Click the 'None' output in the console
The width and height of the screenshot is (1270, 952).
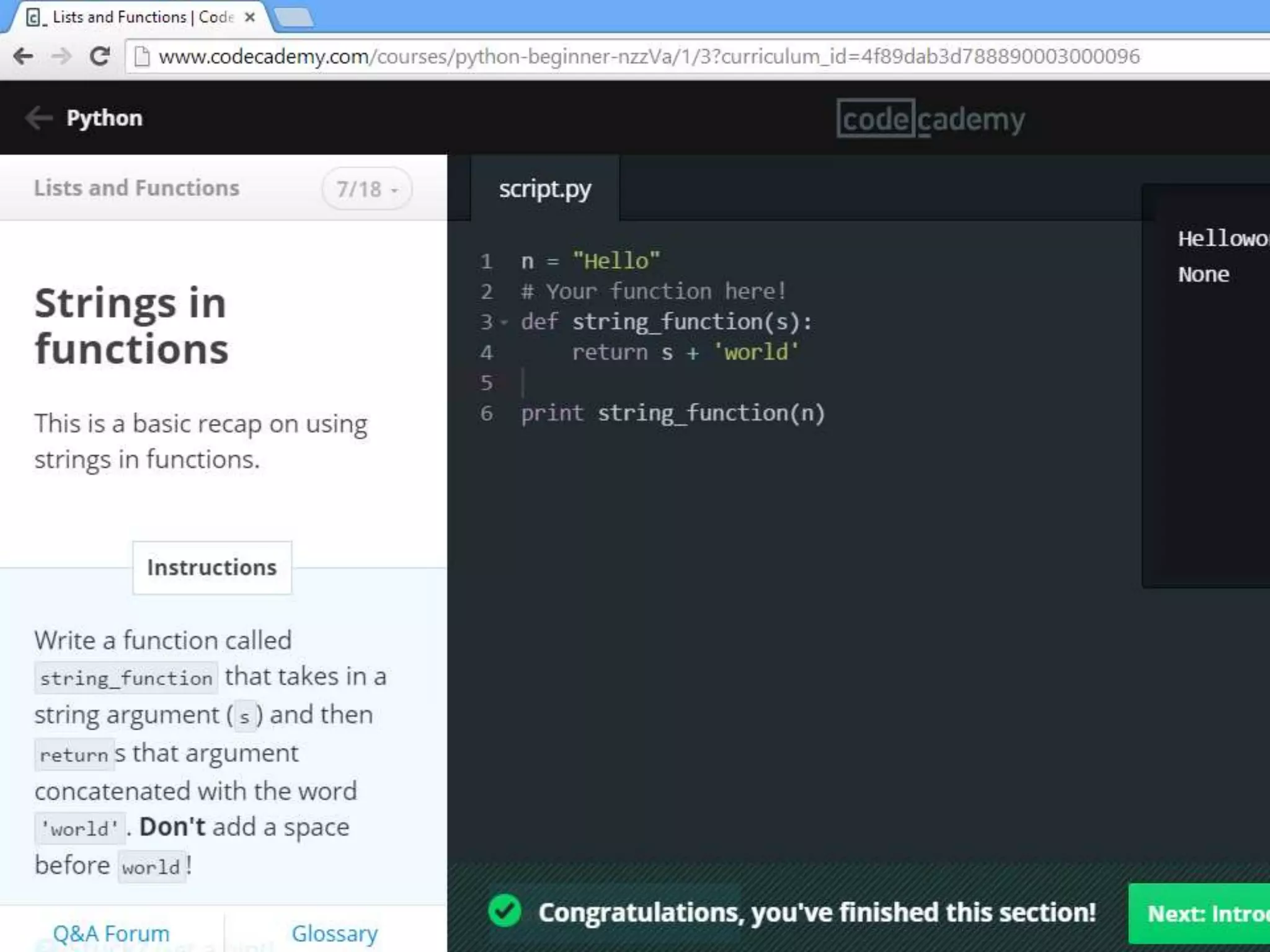coord(1204,274)
